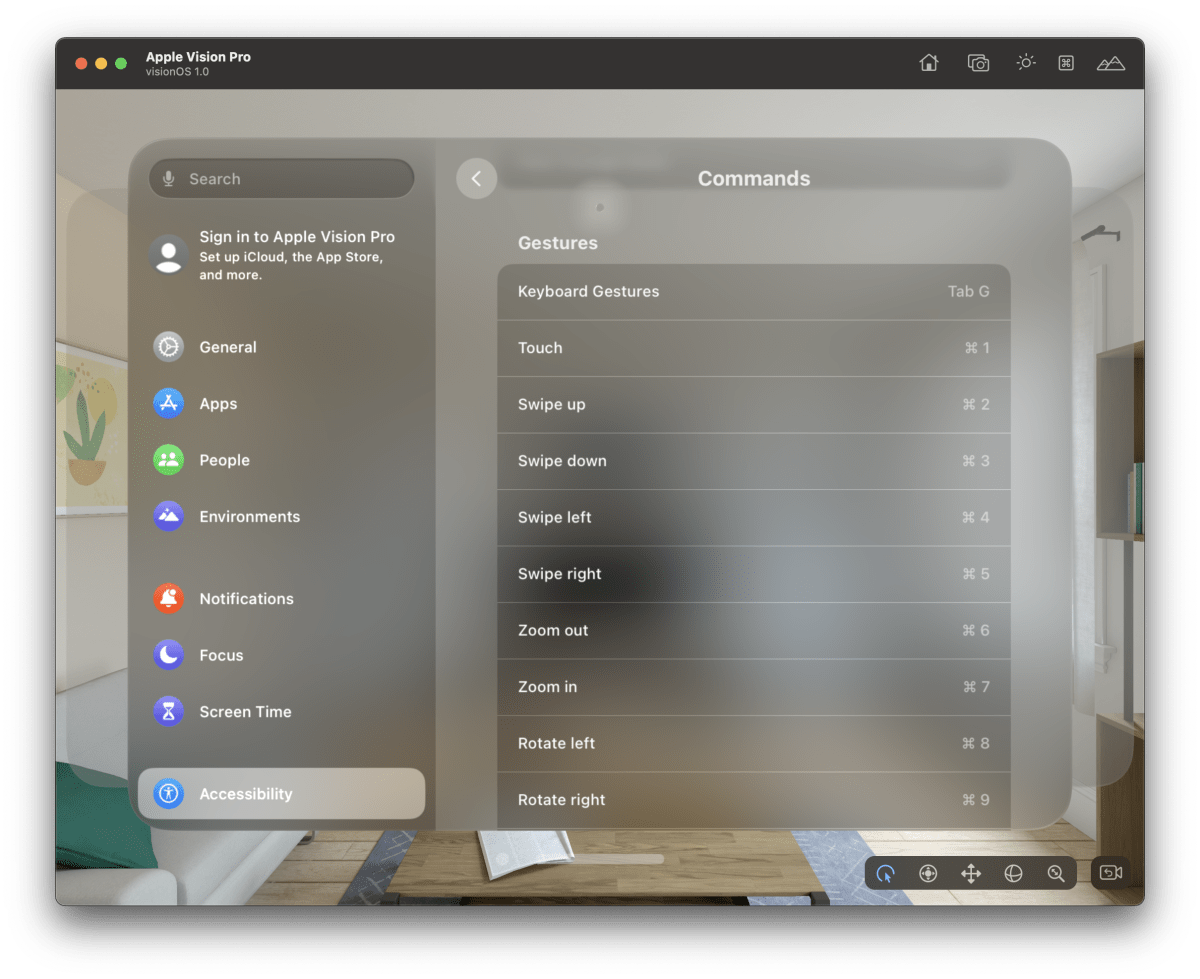The width and height of the screenshot is (1200, 979).
Task: Select the Swipe left command row
Action: click(x=754, y=518)
